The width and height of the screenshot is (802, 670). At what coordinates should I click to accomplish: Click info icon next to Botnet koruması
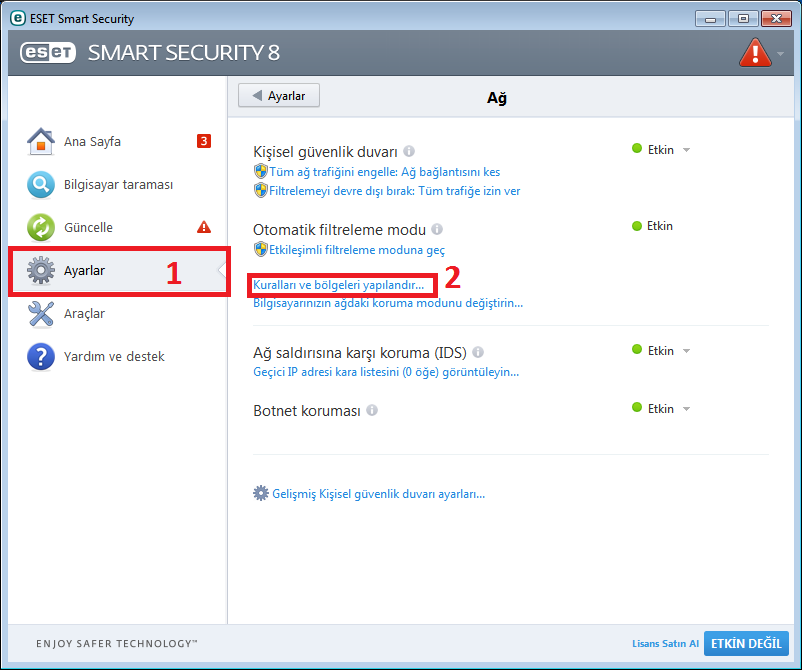pyautogui.click(x=372, y=410)
